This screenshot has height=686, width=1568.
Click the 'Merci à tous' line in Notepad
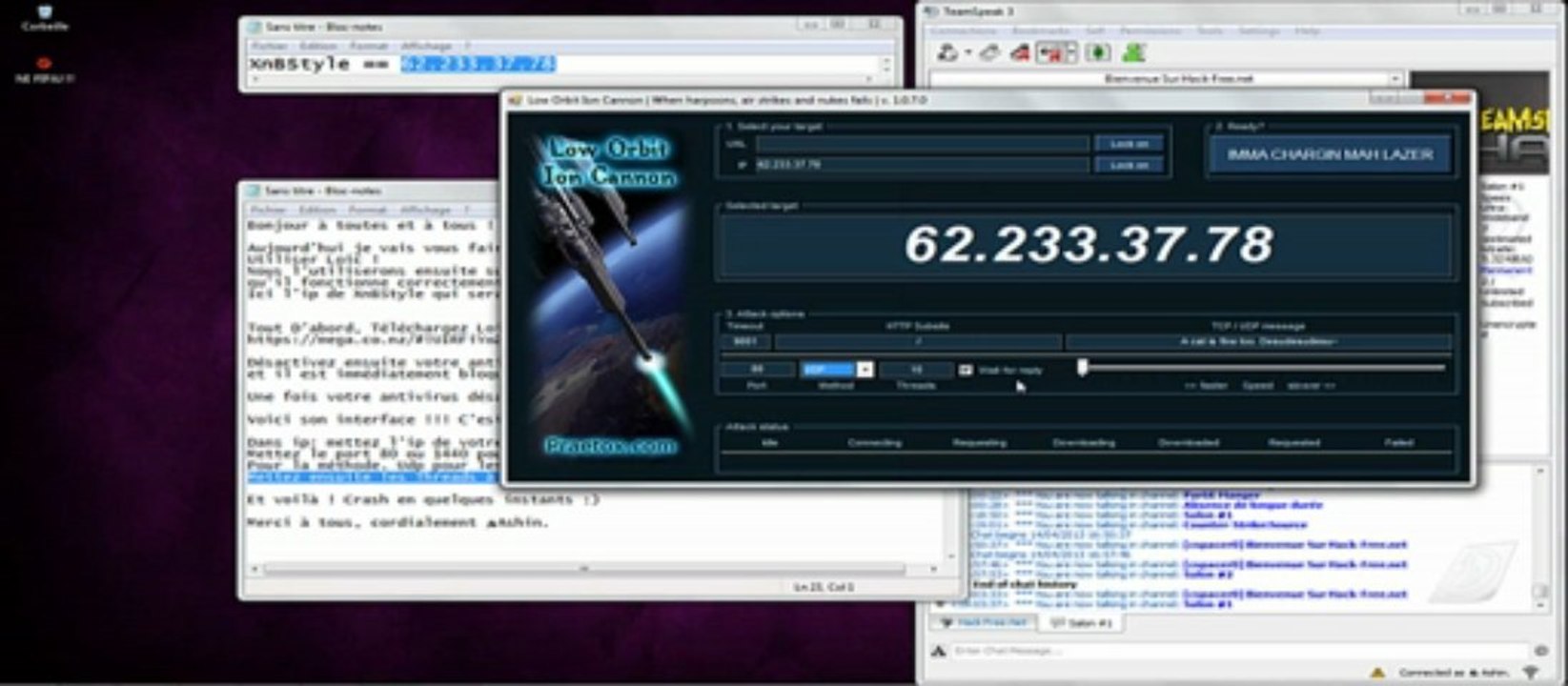tap(398, 522)
